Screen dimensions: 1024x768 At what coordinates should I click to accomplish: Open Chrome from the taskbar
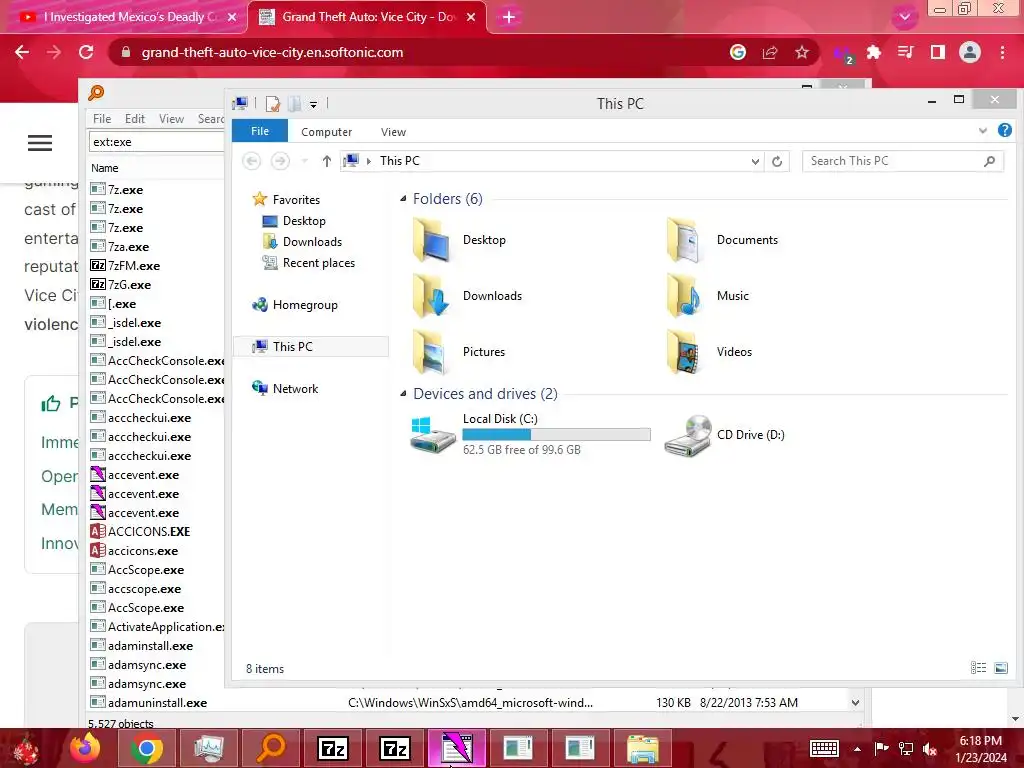pos(147,748)
